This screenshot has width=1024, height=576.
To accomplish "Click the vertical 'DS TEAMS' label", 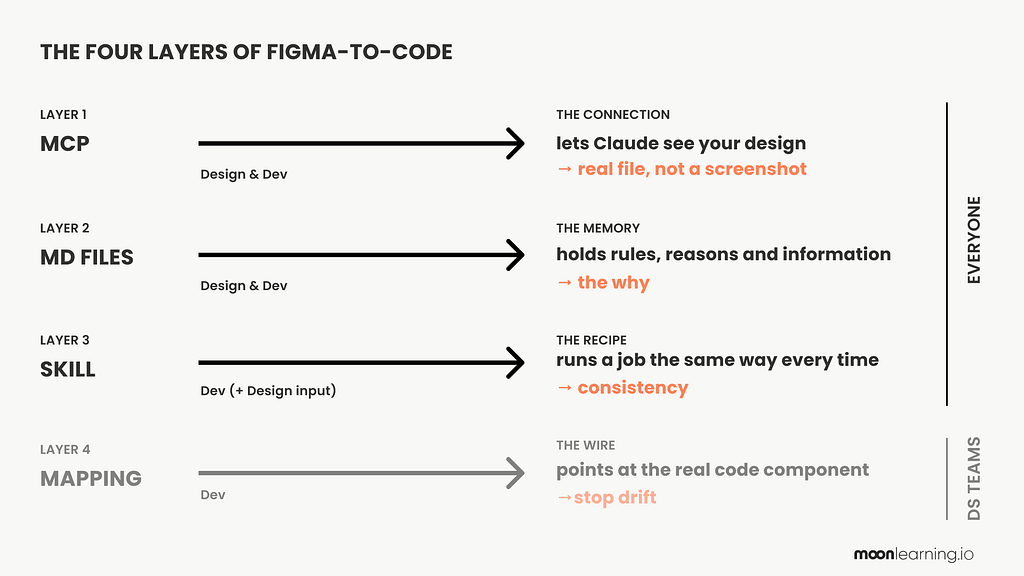I will point(974,479).
